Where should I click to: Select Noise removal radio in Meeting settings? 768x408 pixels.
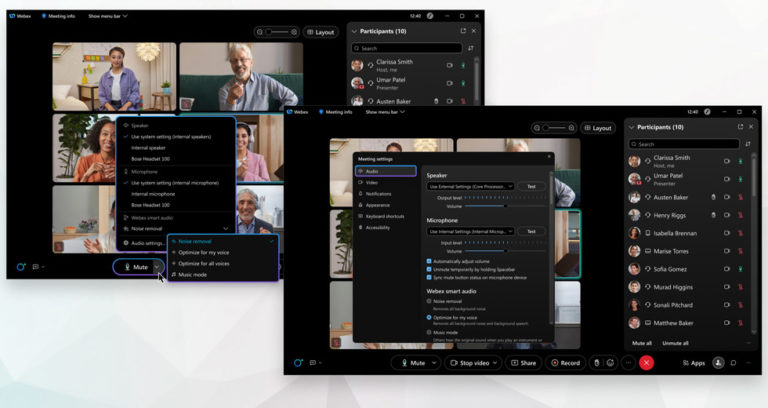[429, 301]
